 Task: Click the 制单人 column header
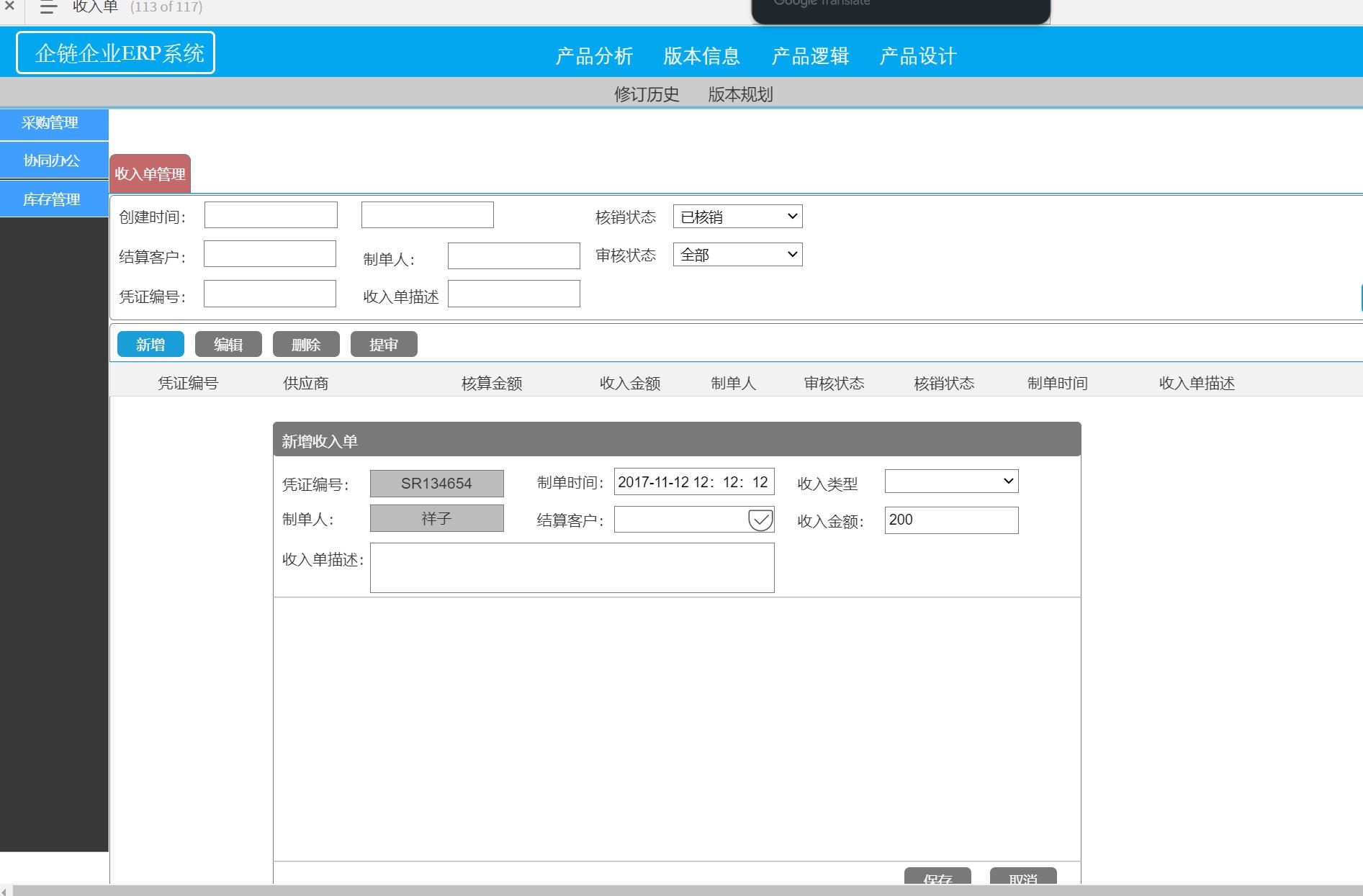click(734, 383)
